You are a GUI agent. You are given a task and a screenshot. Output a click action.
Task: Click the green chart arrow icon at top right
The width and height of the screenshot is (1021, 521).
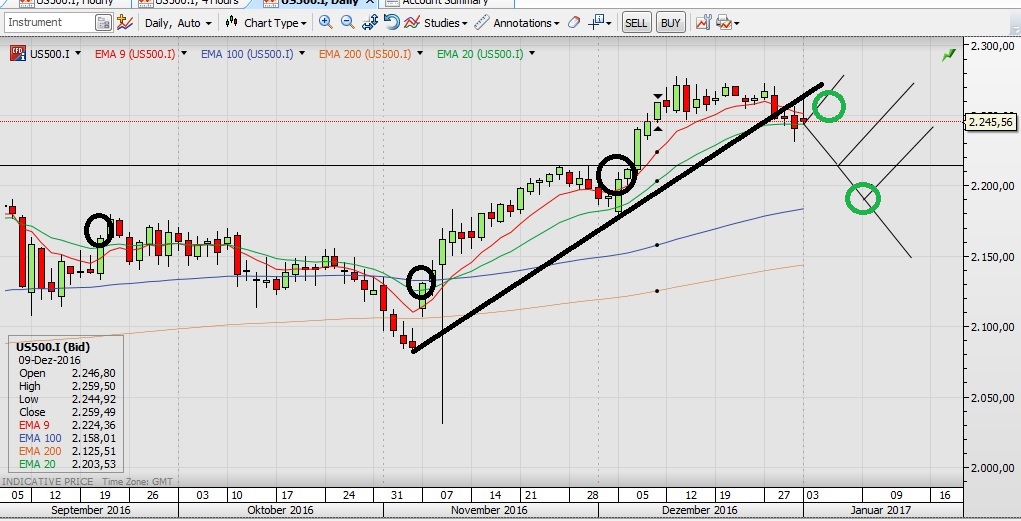coord(949,55)
